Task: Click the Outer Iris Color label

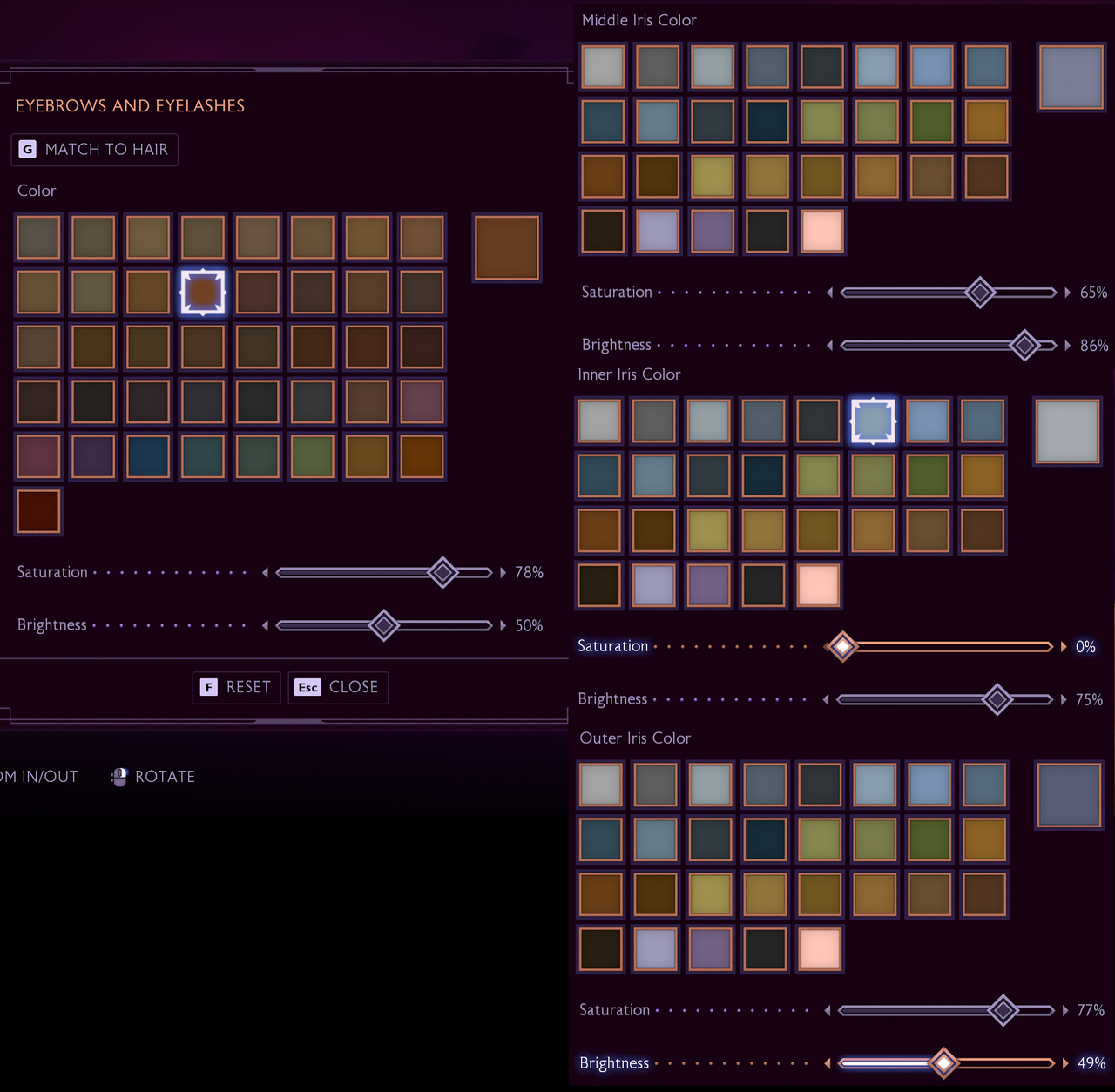Action: pyautogui.click(x=635, y=738)
